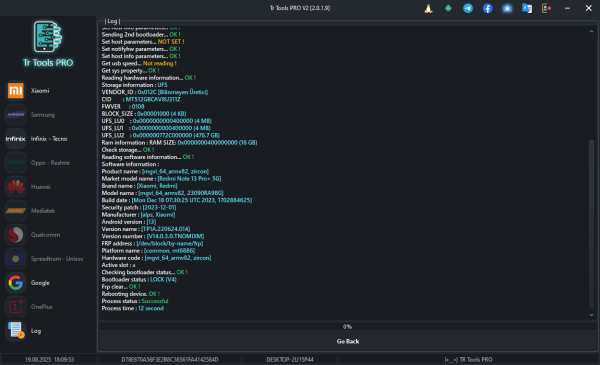Click the 0% progress bar

[x=348, y=326]
